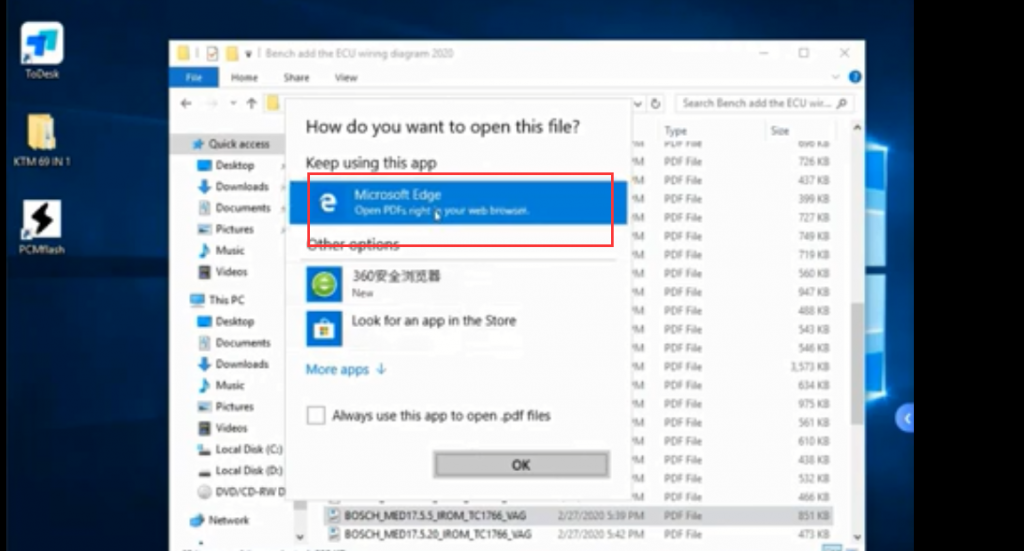Refresh the folder view
Image resolution: width=1024 pixels, height=551 pixels.
[656, 103]
